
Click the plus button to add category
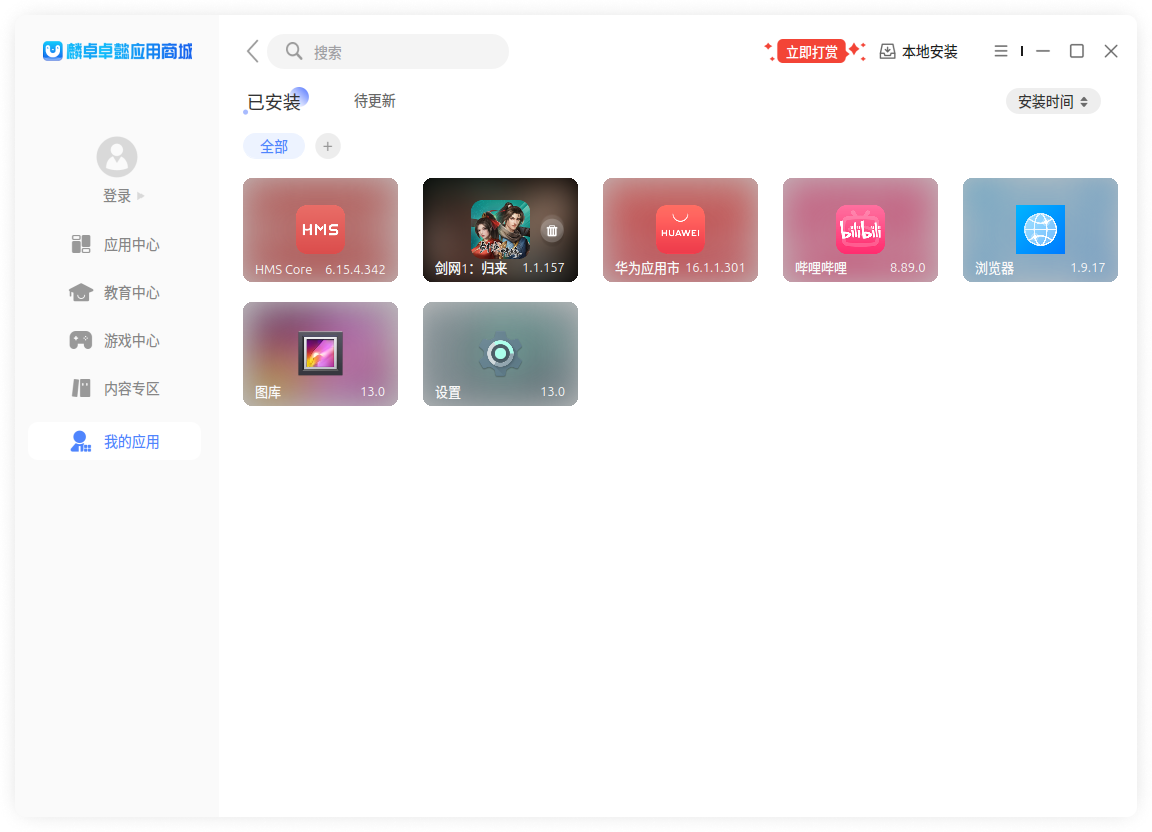point(328,146)
